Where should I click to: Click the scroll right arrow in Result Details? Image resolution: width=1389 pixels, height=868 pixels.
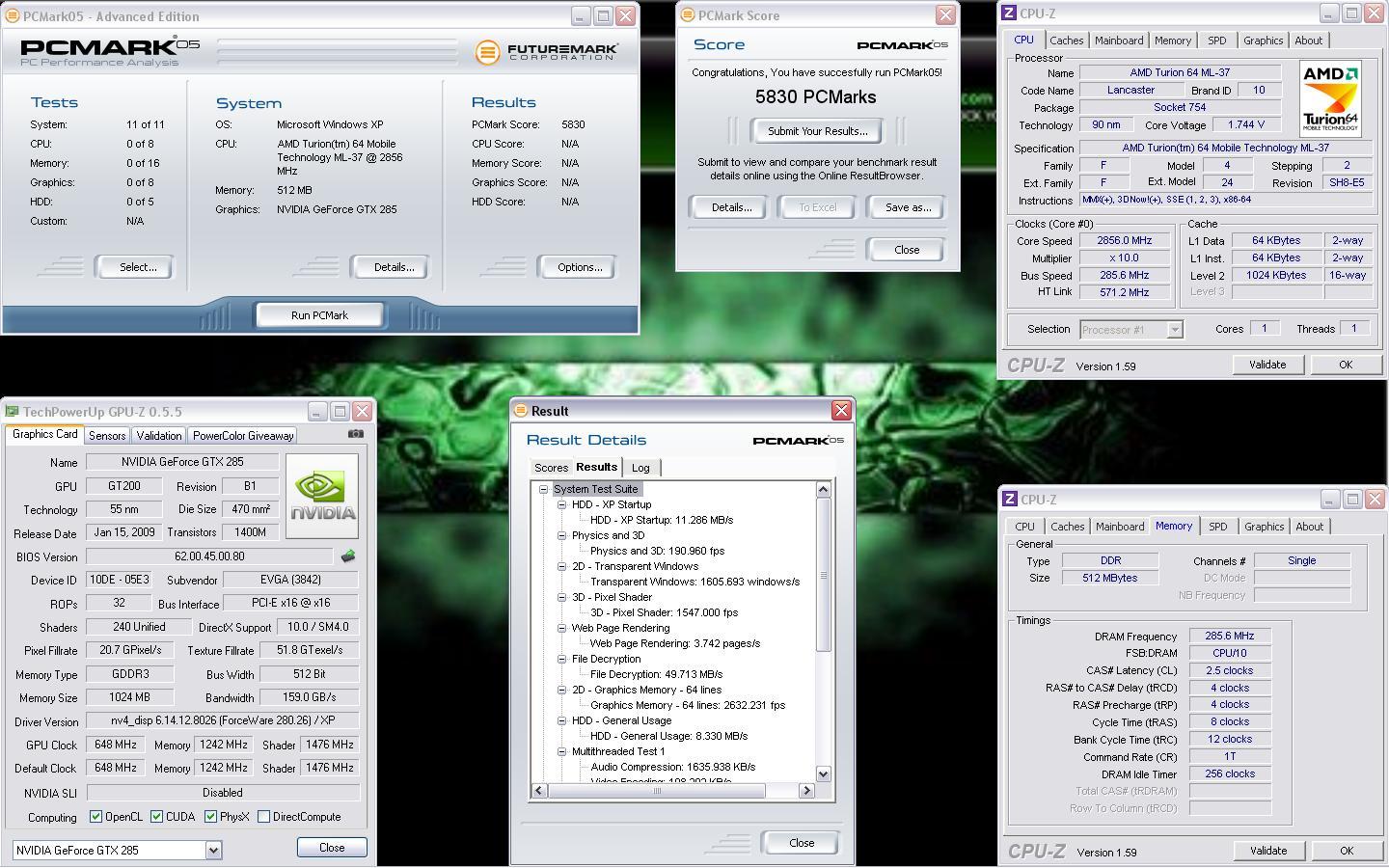(x=806, y=791)
